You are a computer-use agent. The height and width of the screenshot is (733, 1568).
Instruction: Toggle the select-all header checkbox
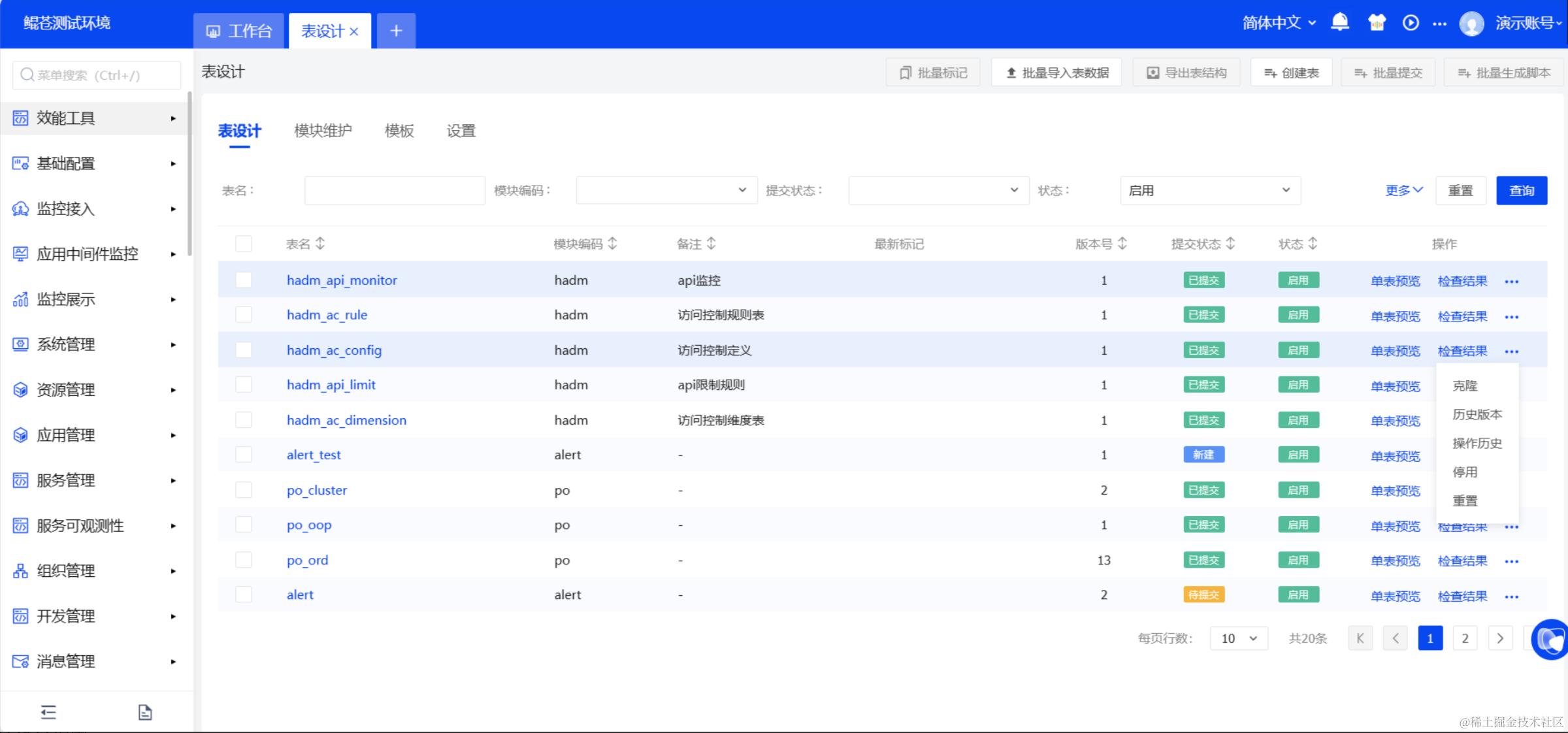coord(244,244)
